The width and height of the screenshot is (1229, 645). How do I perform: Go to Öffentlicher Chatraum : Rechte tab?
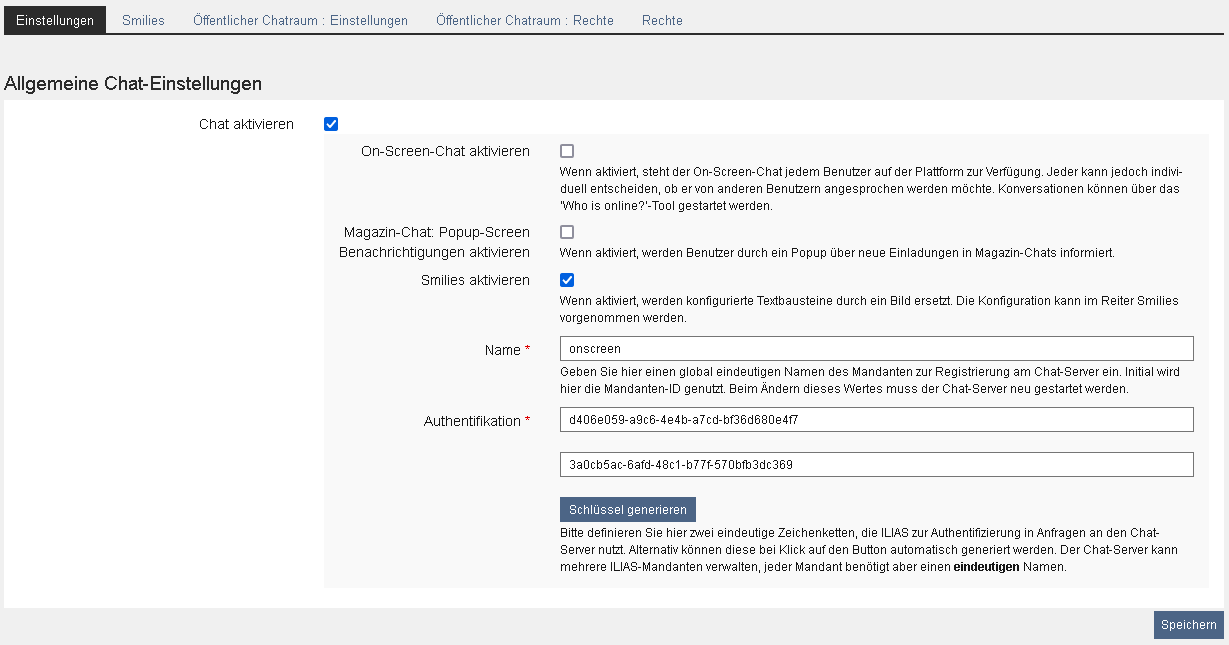pyautogui.click(x=524, y=20)
